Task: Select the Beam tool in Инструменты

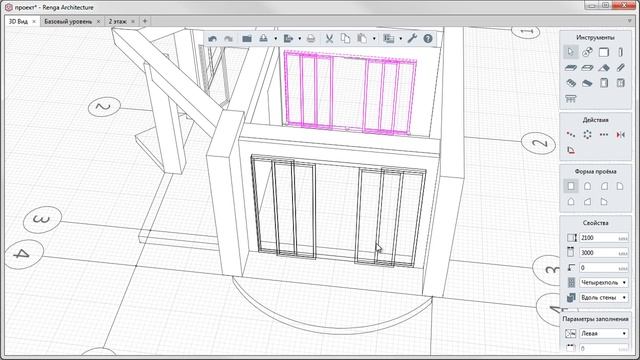Action: [620, 68]
